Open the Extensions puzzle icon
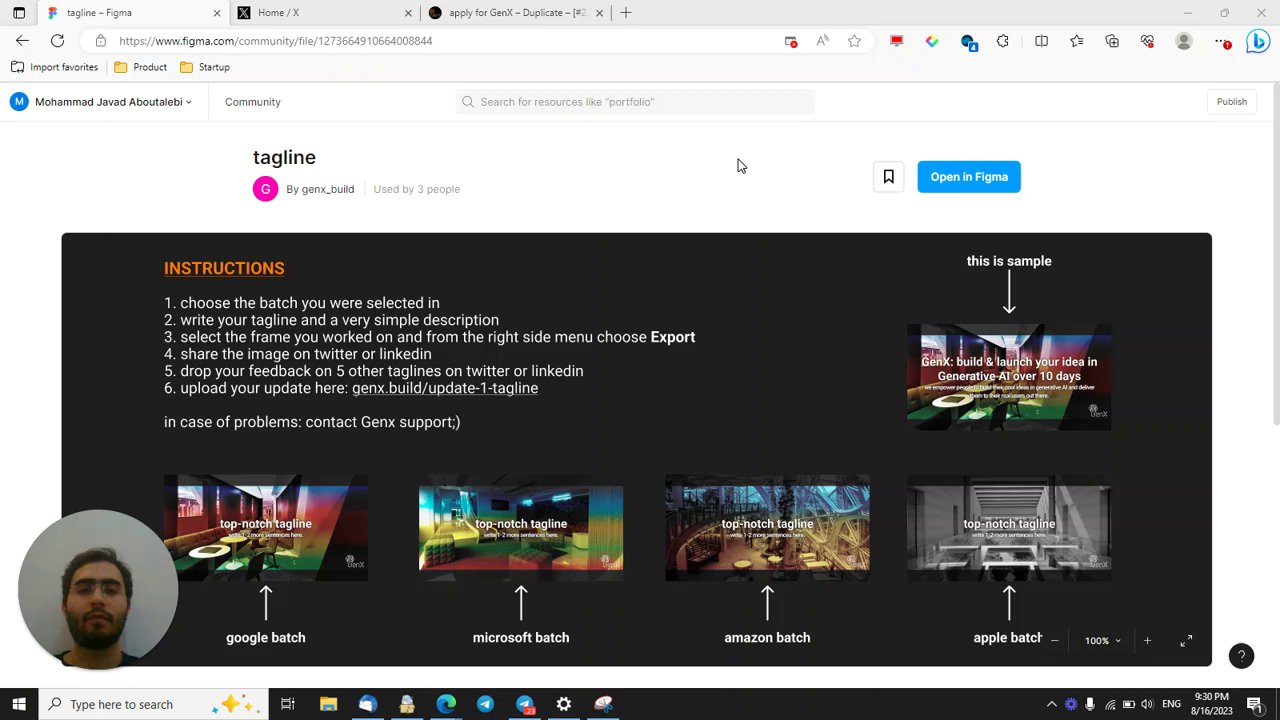Viewport: 1280px width, 720px height. (1003, 41)
